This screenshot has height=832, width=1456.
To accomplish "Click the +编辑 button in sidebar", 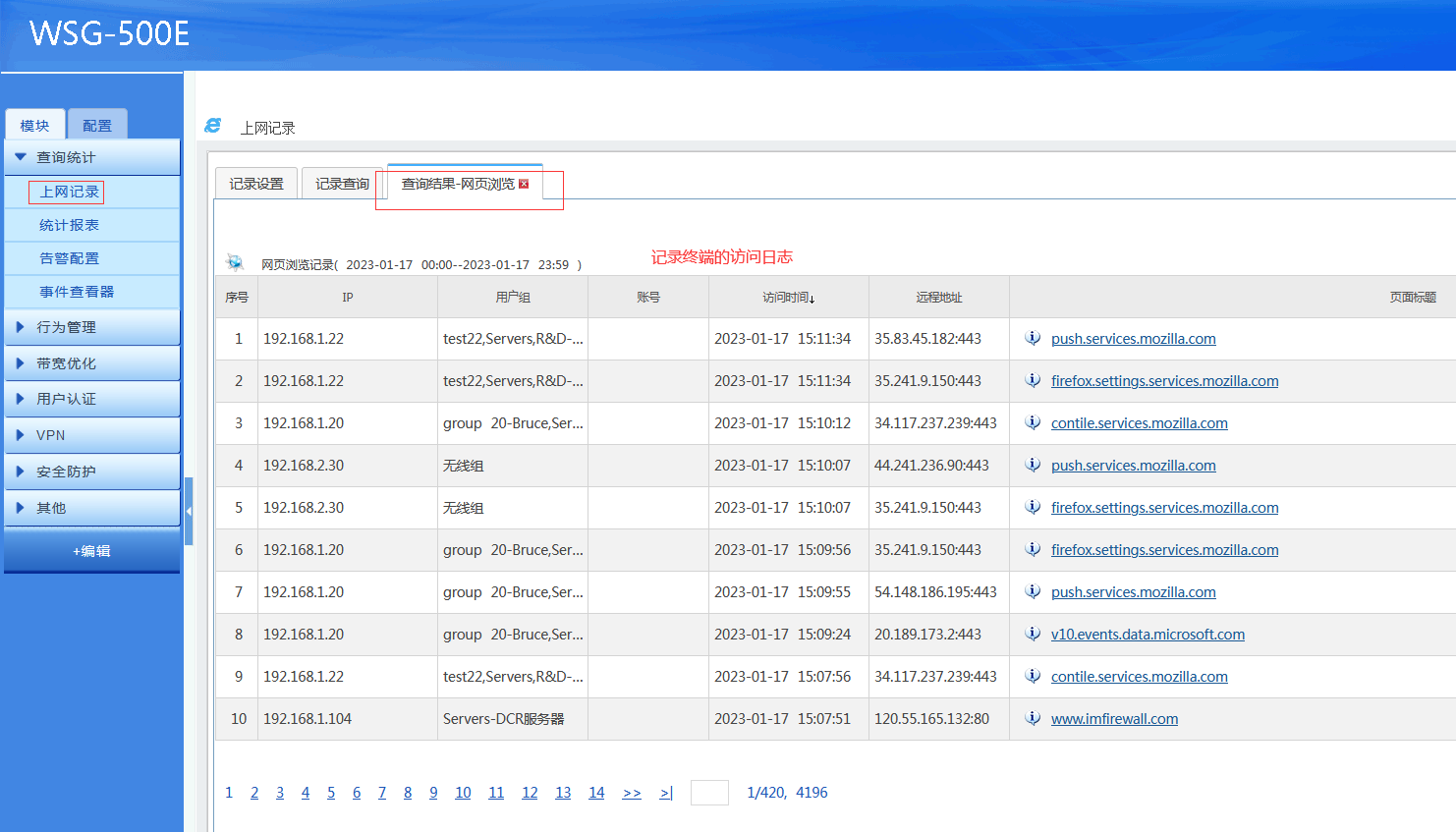I will (91, 551).
